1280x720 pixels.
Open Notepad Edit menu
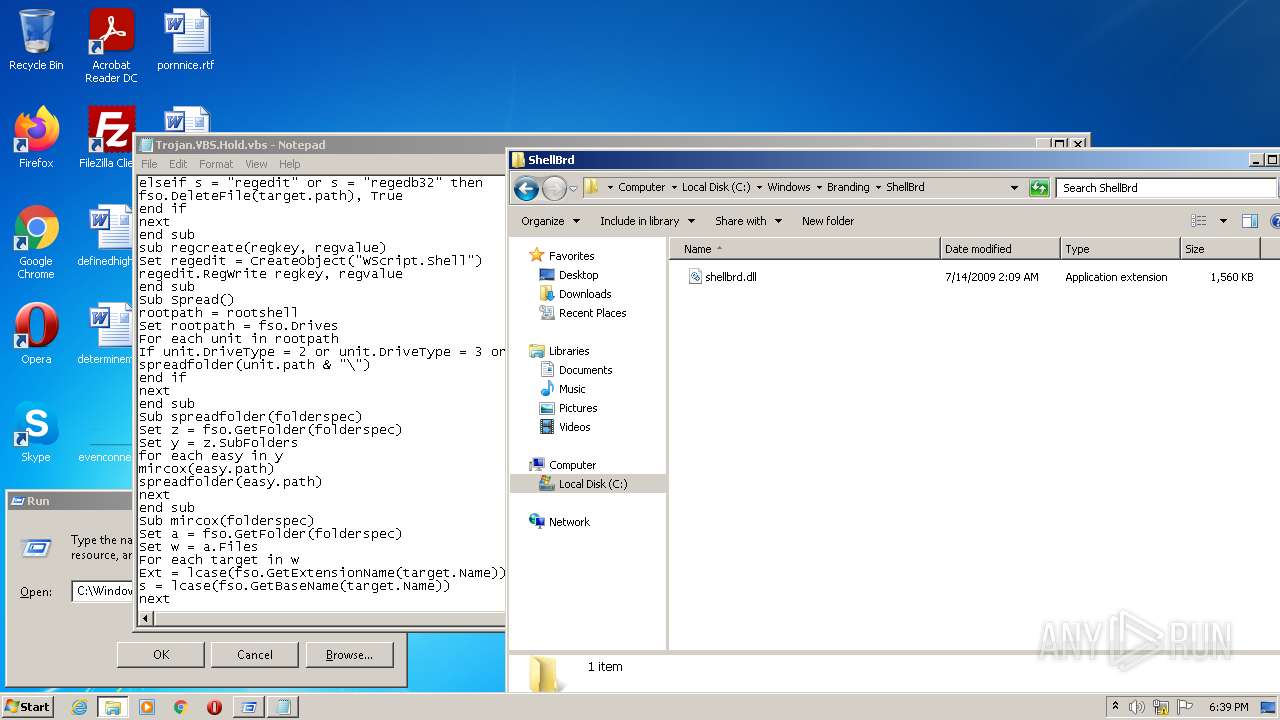click(178, 164)
